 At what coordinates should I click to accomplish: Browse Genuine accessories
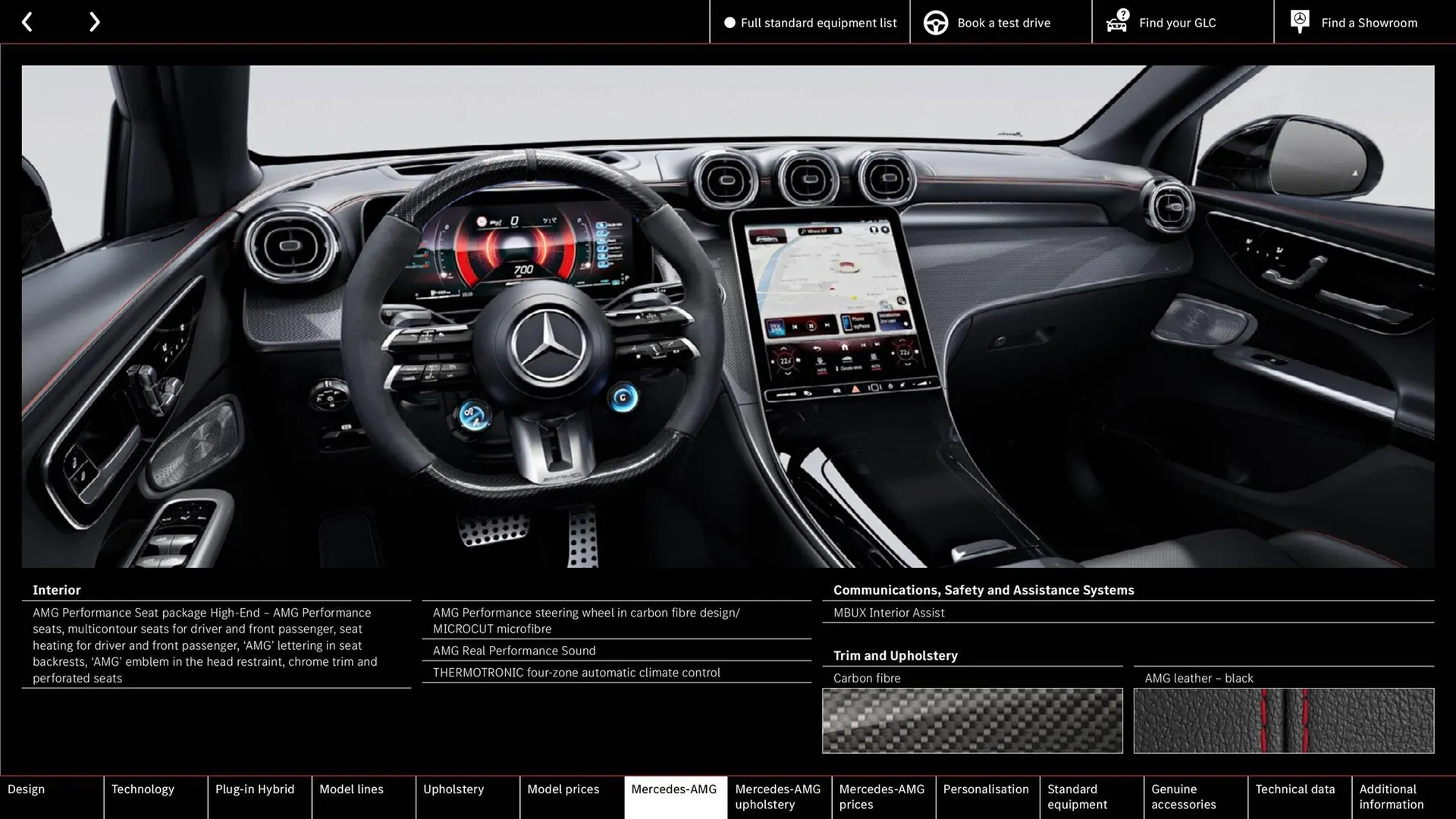(x=1183, y=796)
